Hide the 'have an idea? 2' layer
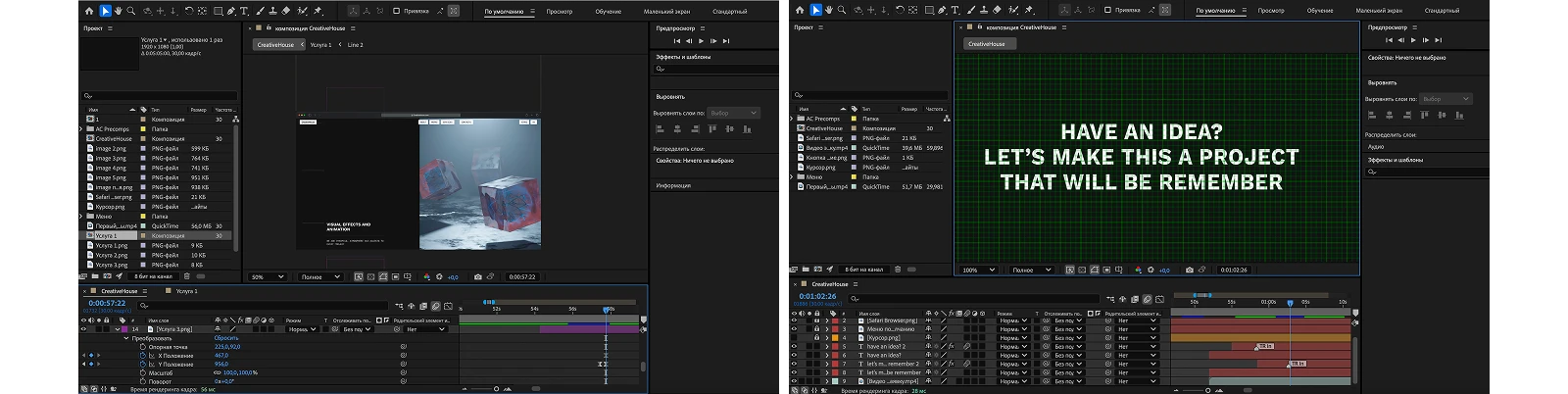The image size is (1568, 394). point(795,346)
